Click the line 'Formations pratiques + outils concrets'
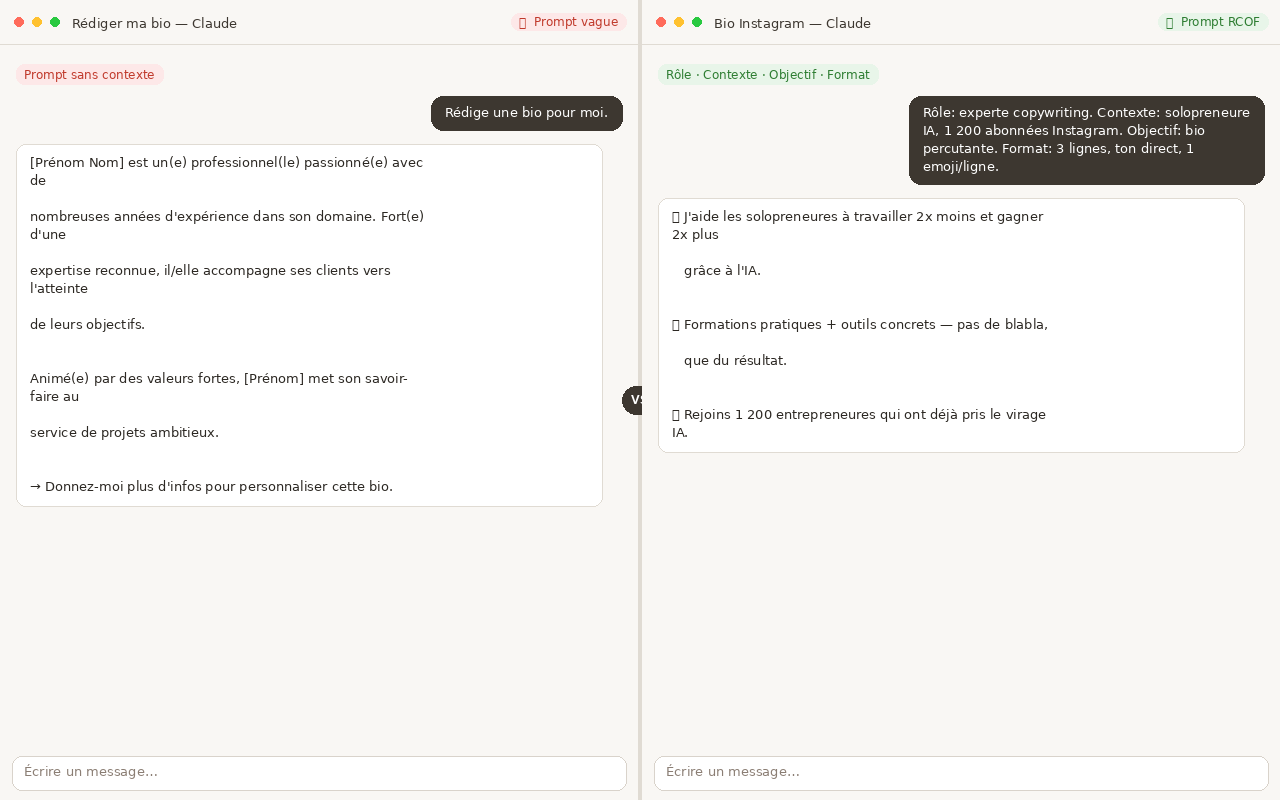 (x=860, y=325)
